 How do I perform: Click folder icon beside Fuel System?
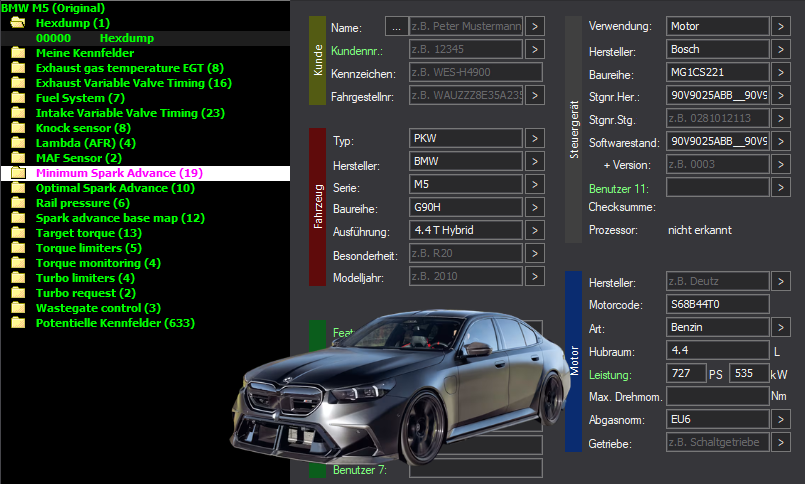tap(18, 98)
